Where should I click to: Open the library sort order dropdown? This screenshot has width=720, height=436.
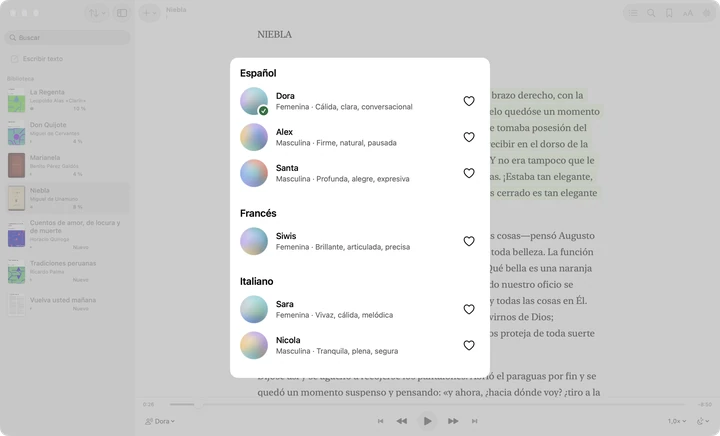tap(97, 13)
